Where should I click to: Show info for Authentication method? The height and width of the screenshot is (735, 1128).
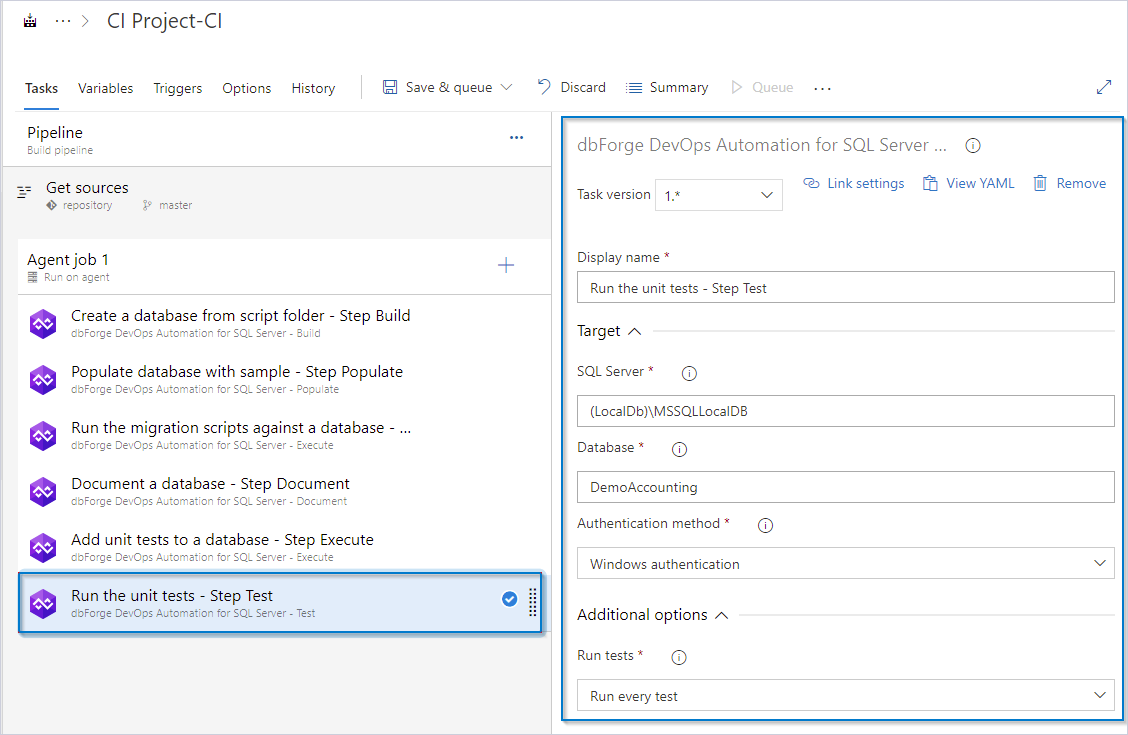click(x=765, y=525)
